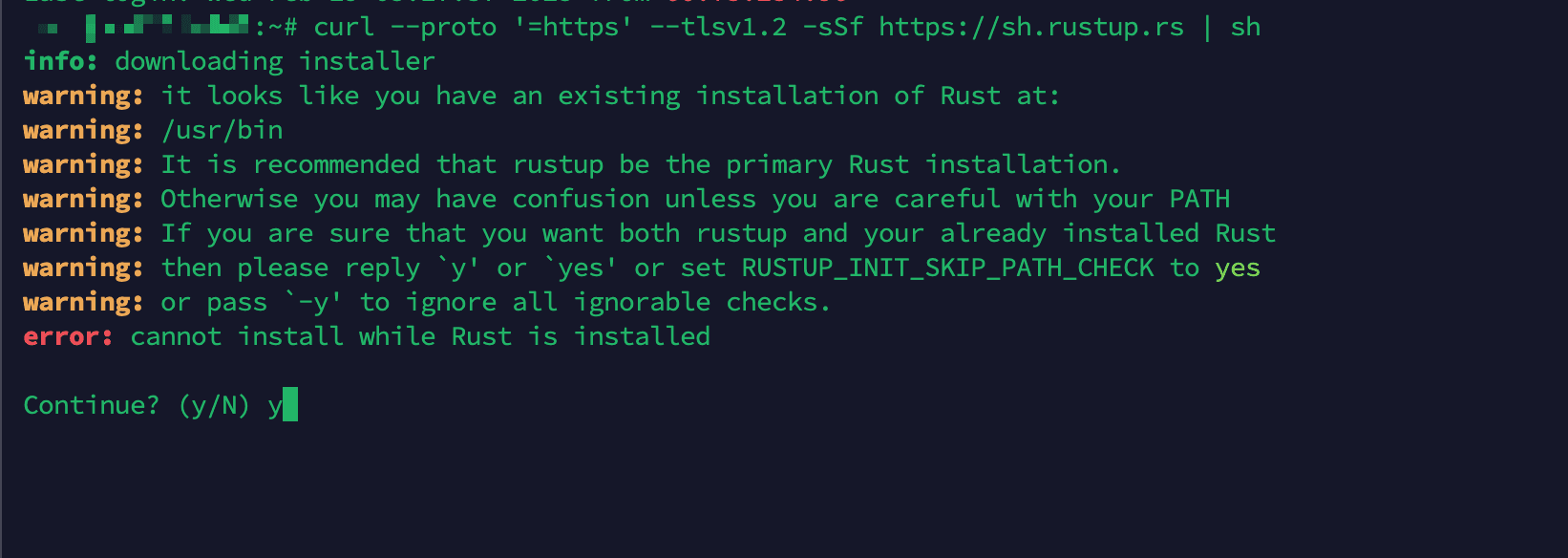Click the green info: label
The image size is (1568, 558).
click(x=60, y=61)
